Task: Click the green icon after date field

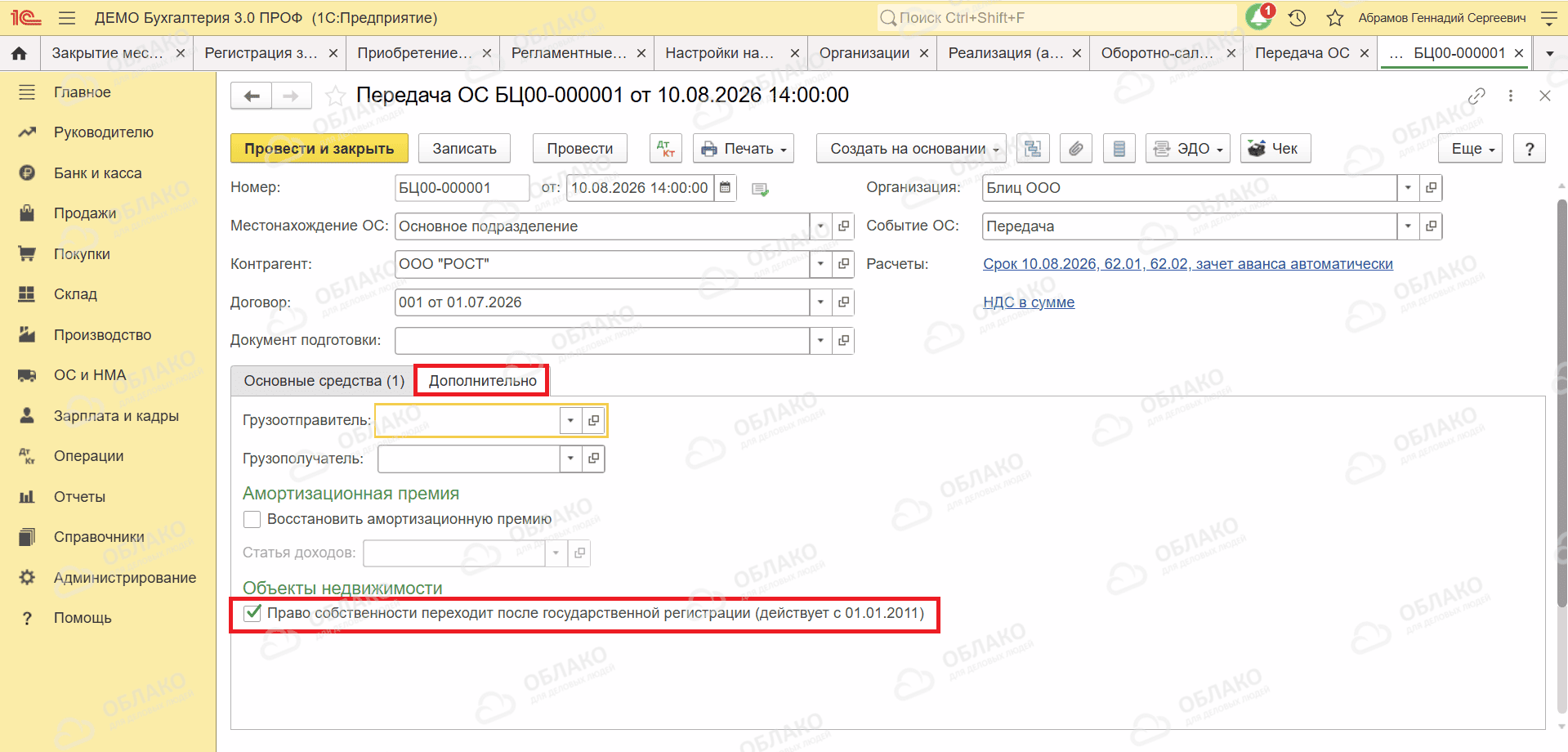Action: pos(760,189)
